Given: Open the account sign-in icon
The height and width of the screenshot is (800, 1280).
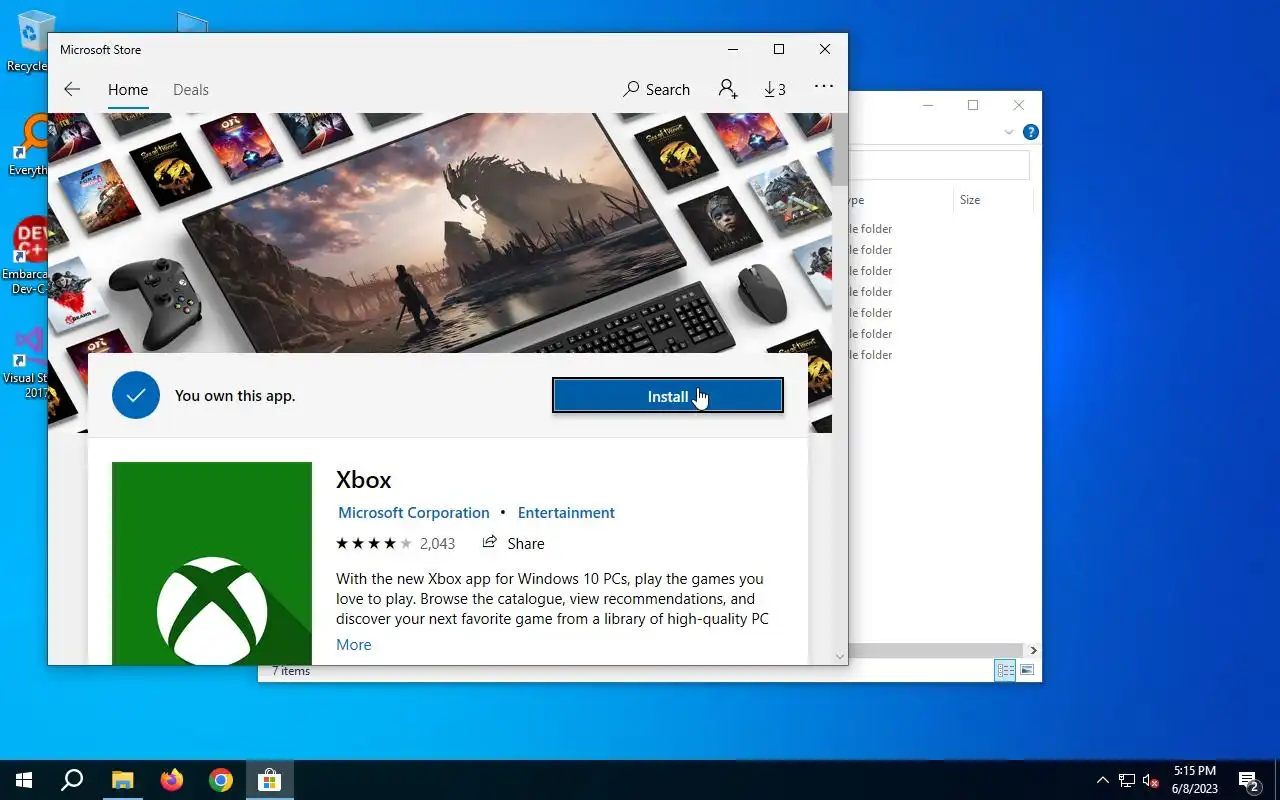Looking at the screenshot, I should point(728,89).
